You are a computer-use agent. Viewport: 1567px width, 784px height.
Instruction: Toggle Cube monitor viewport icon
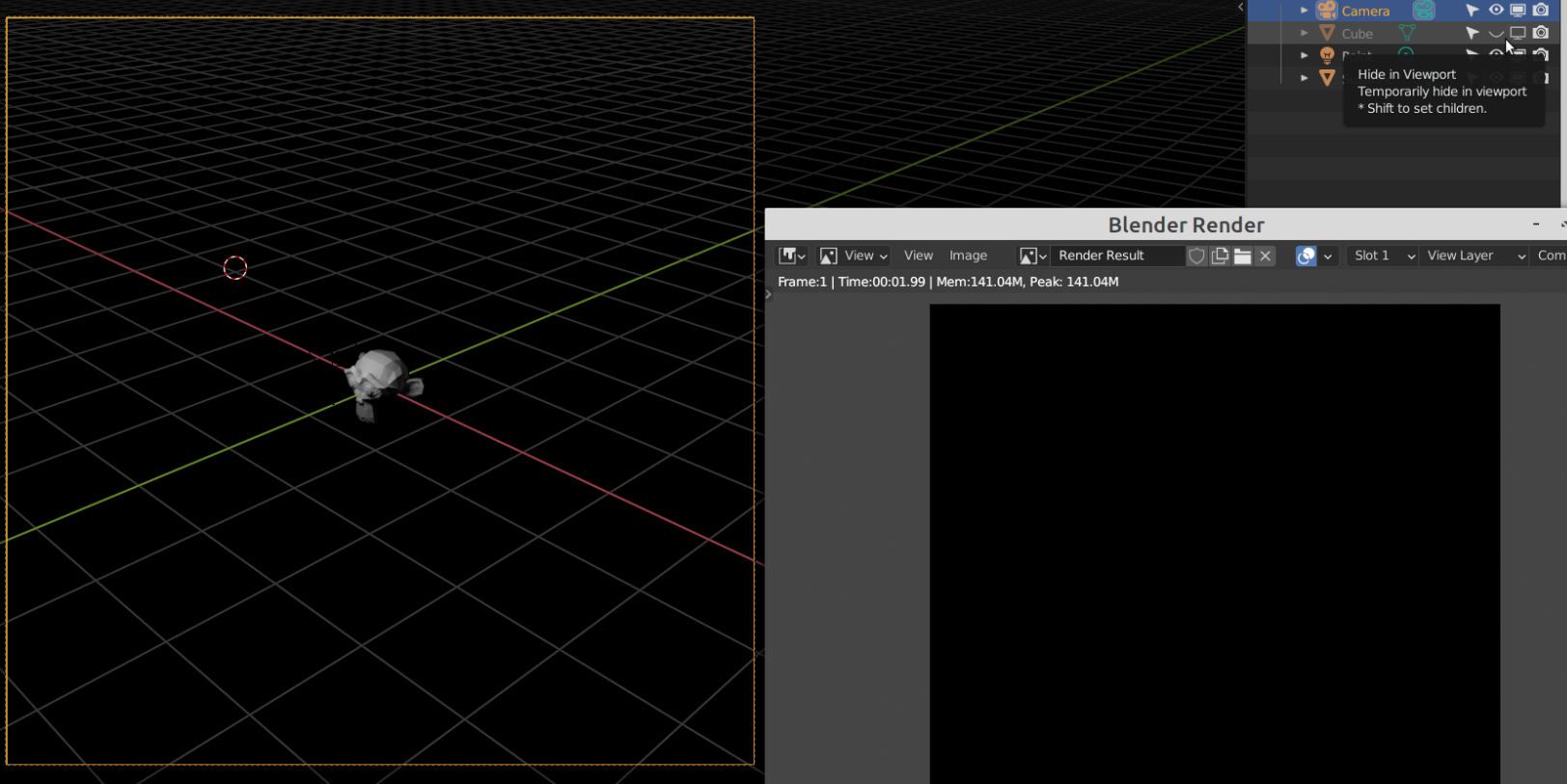pyautogui.click(x=1518, y=33)
